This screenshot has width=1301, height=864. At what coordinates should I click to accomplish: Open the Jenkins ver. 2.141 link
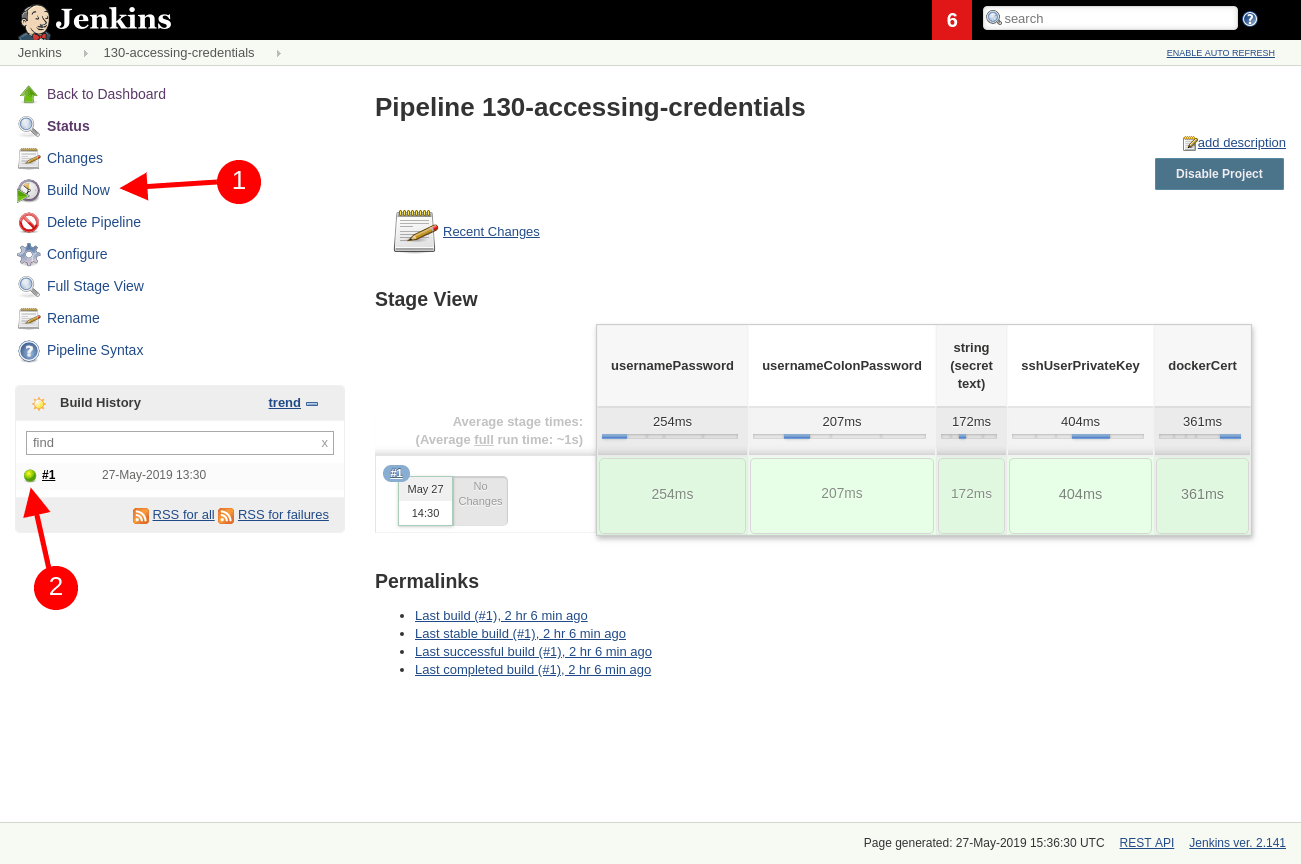tap(1237, 843)
